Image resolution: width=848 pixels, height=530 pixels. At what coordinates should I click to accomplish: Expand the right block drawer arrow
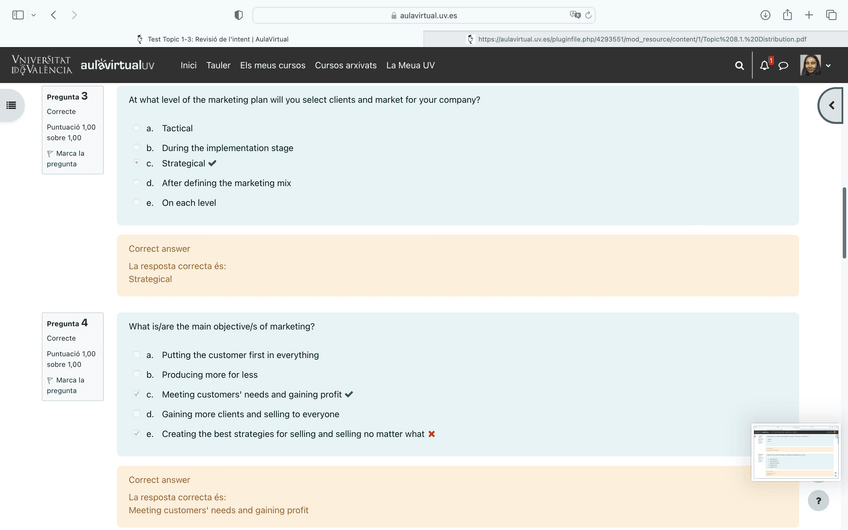tap(831, 105)
